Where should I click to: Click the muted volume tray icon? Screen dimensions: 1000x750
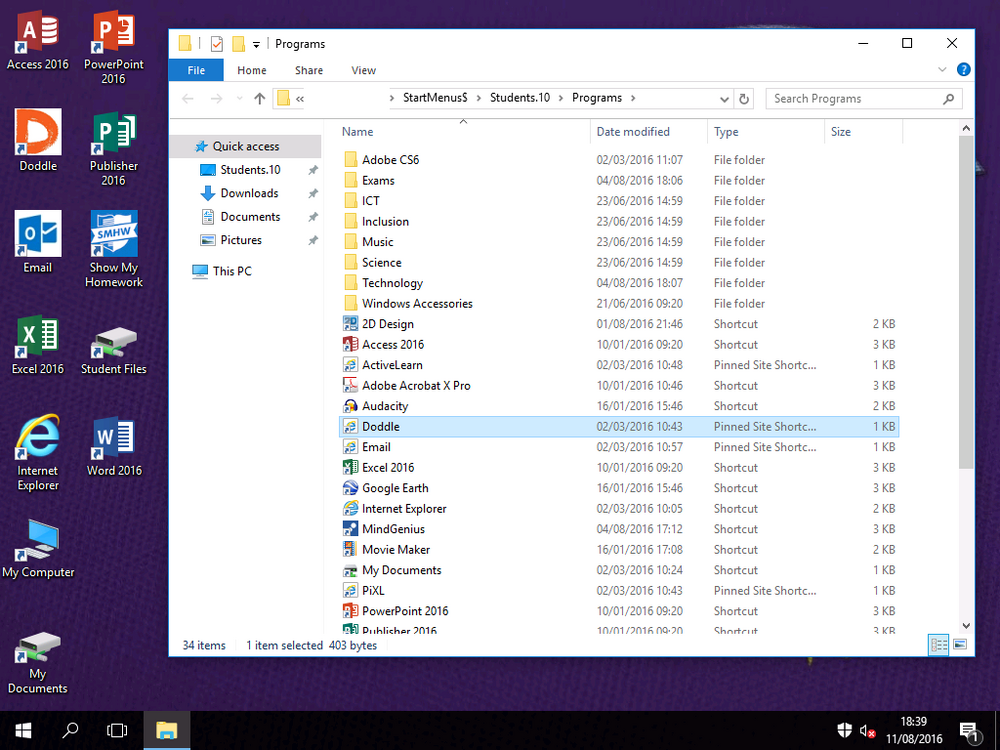867,731
